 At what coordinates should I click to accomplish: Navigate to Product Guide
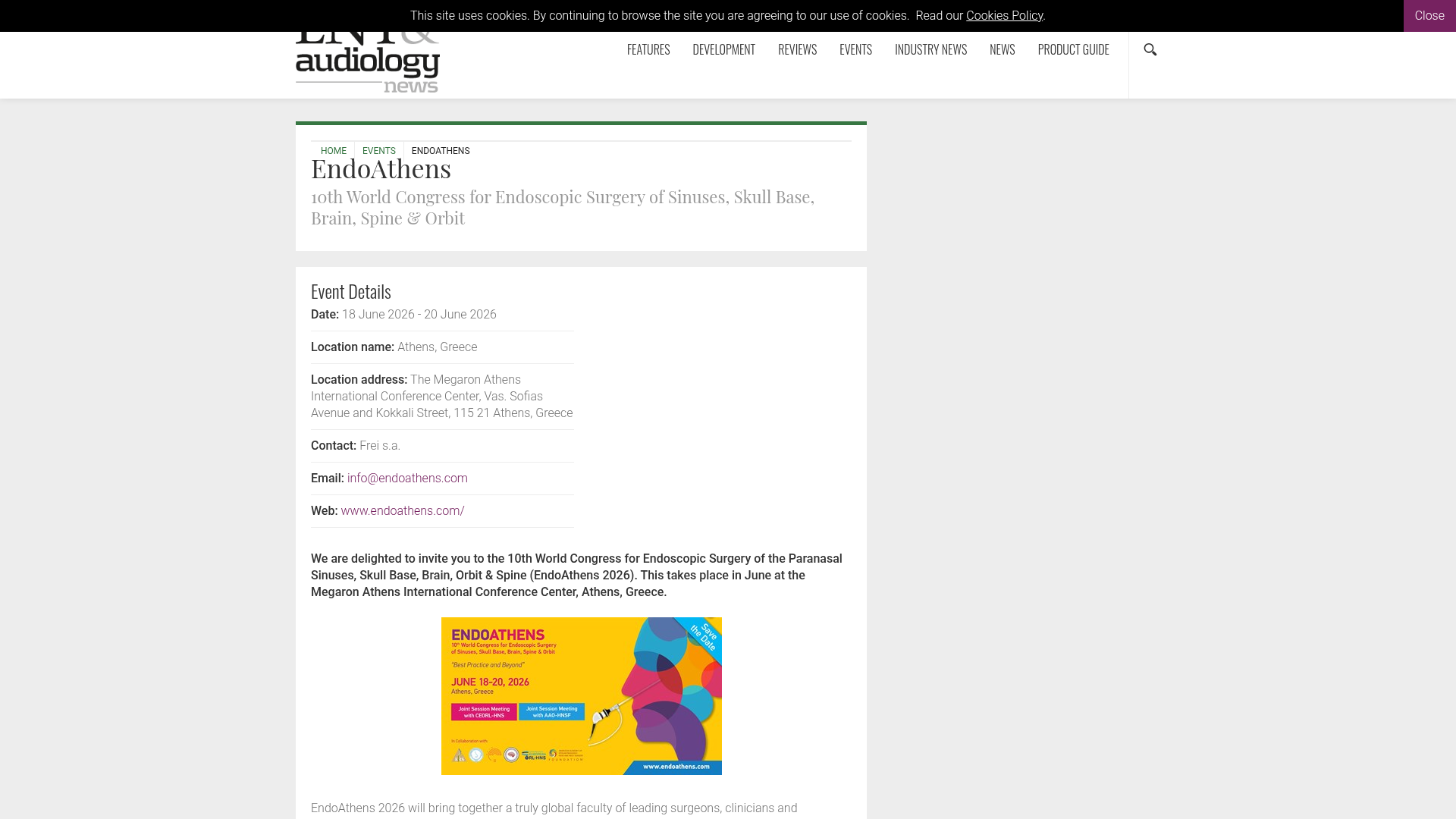pos(1073,50)
